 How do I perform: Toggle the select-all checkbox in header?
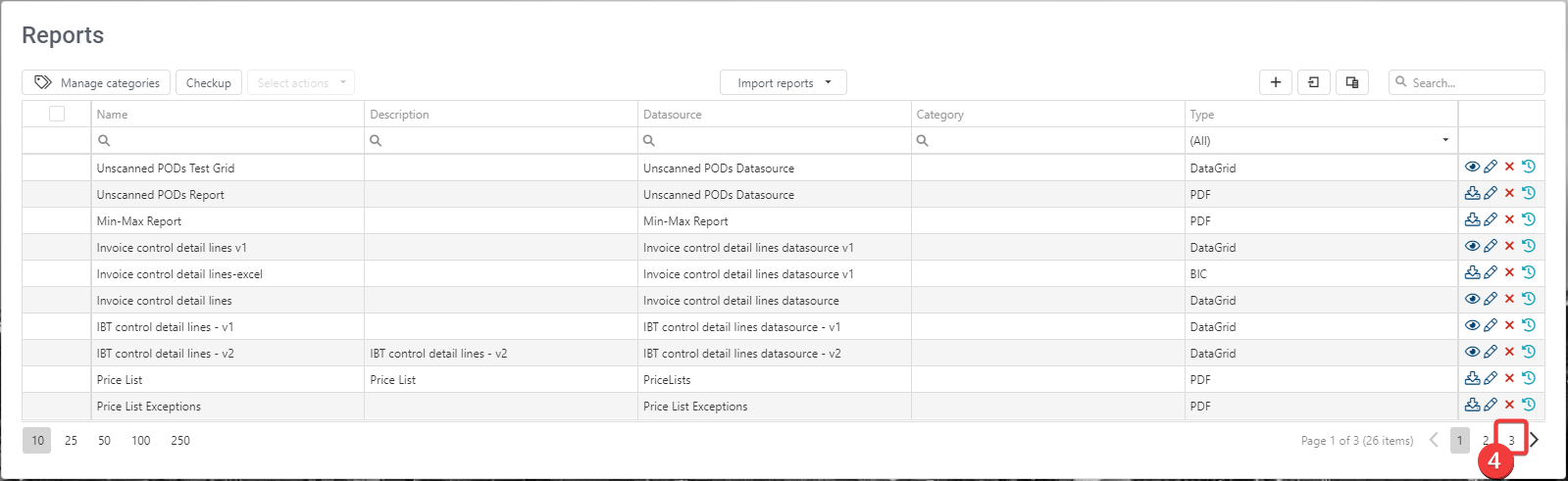57,114
